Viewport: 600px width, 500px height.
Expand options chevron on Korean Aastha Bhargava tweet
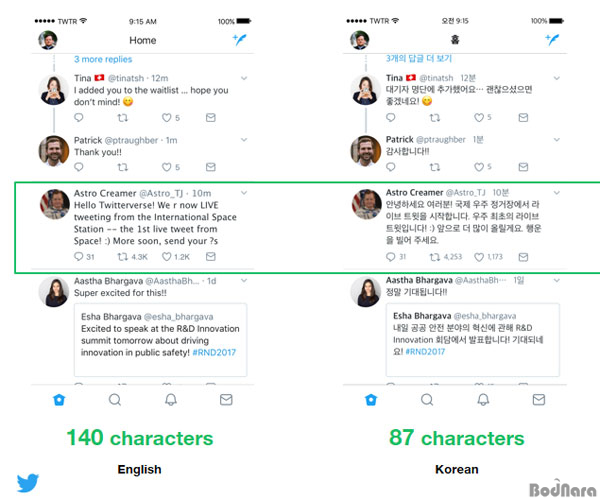pos(557,280)
